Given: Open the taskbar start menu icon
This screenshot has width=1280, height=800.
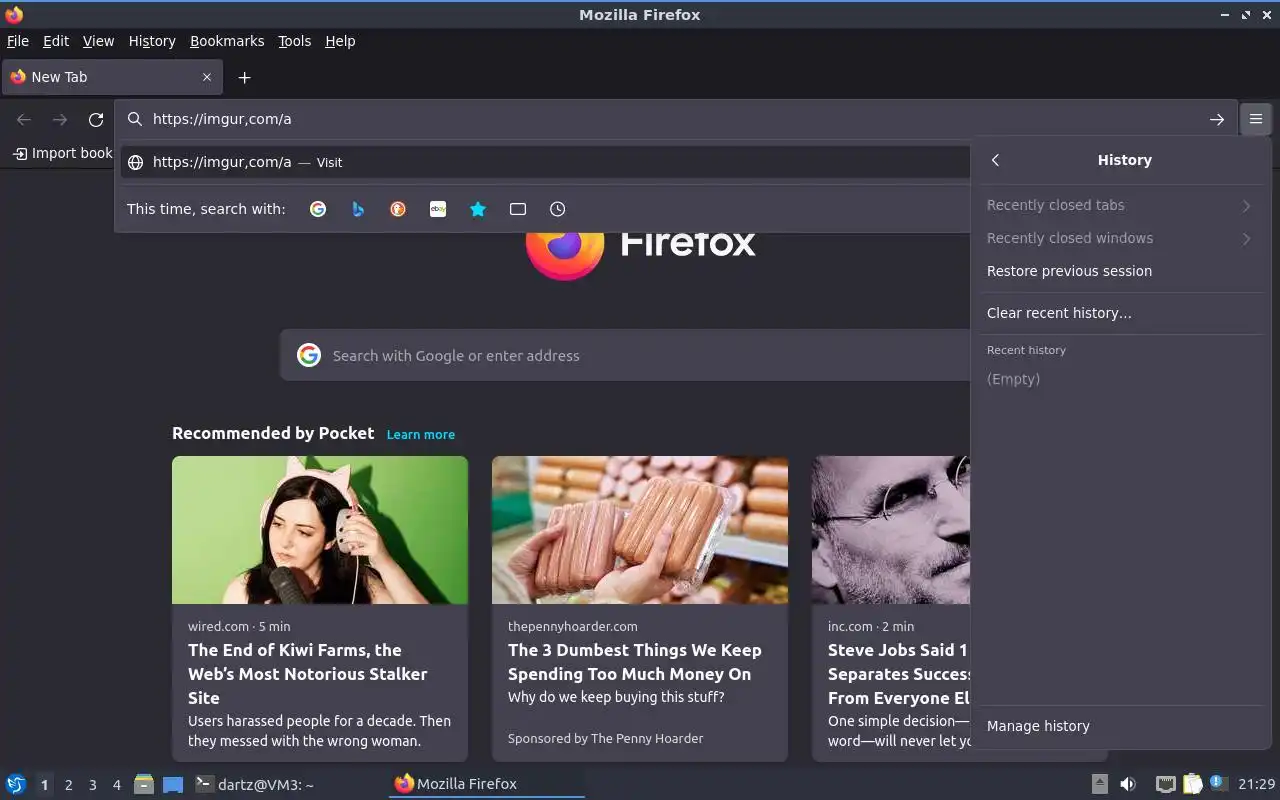Looking at the screenshot, I should (16, 784).
